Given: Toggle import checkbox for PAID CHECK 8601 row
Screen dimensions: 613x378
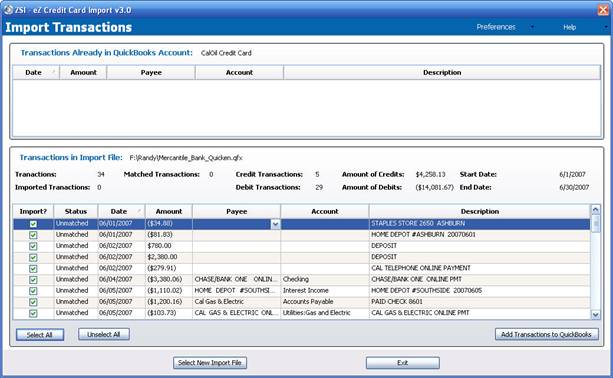Looking at the screenshot, I should (33, 302).
